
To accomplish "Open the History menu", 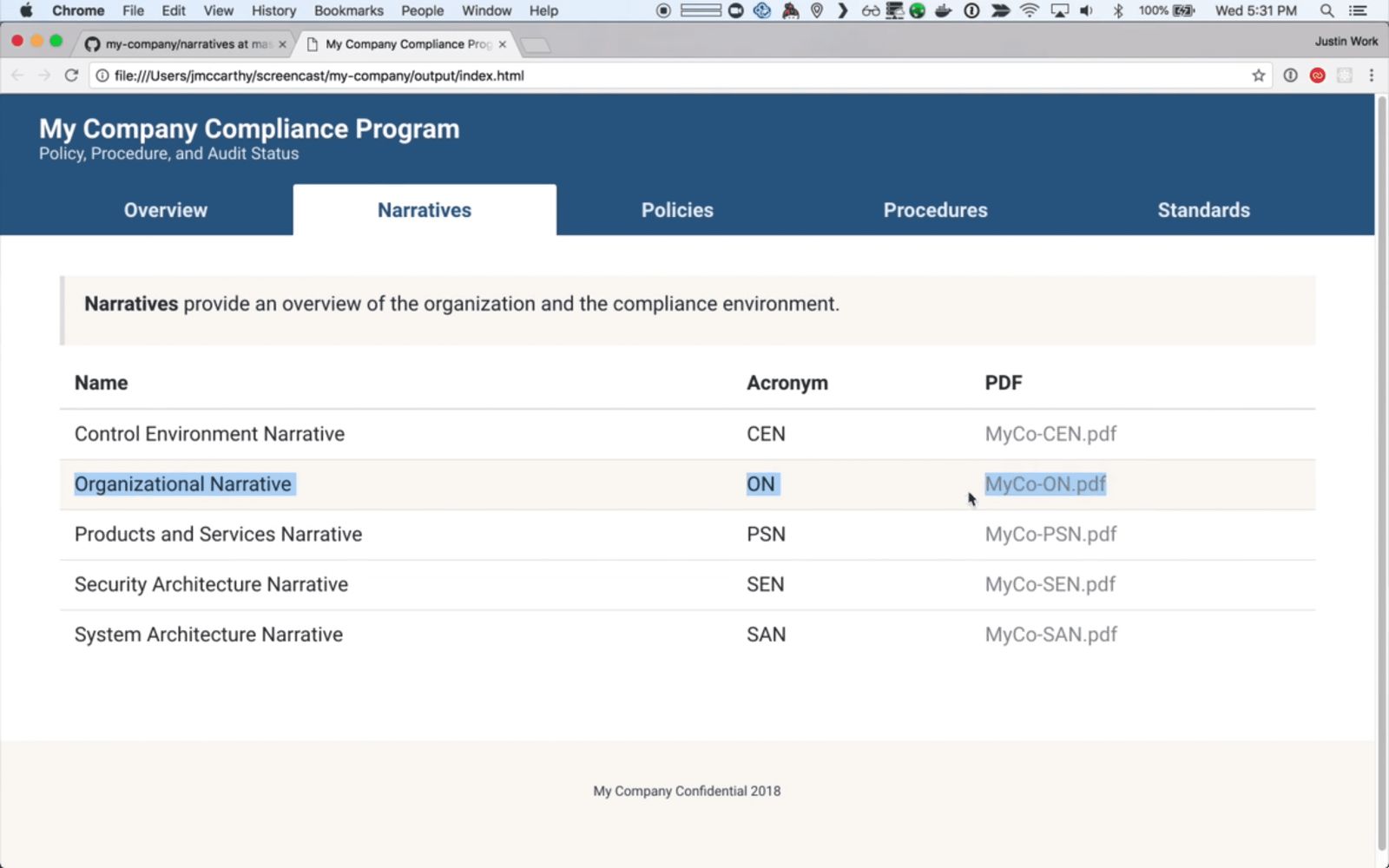I will 273,10.
